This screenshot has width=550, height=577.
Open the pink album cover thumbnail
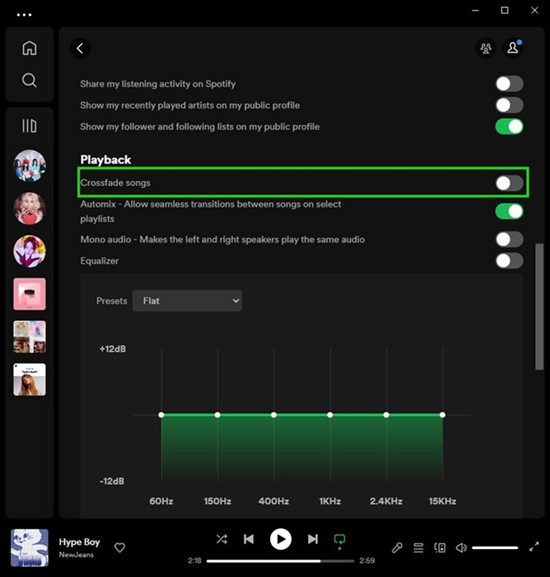point(29,294)
